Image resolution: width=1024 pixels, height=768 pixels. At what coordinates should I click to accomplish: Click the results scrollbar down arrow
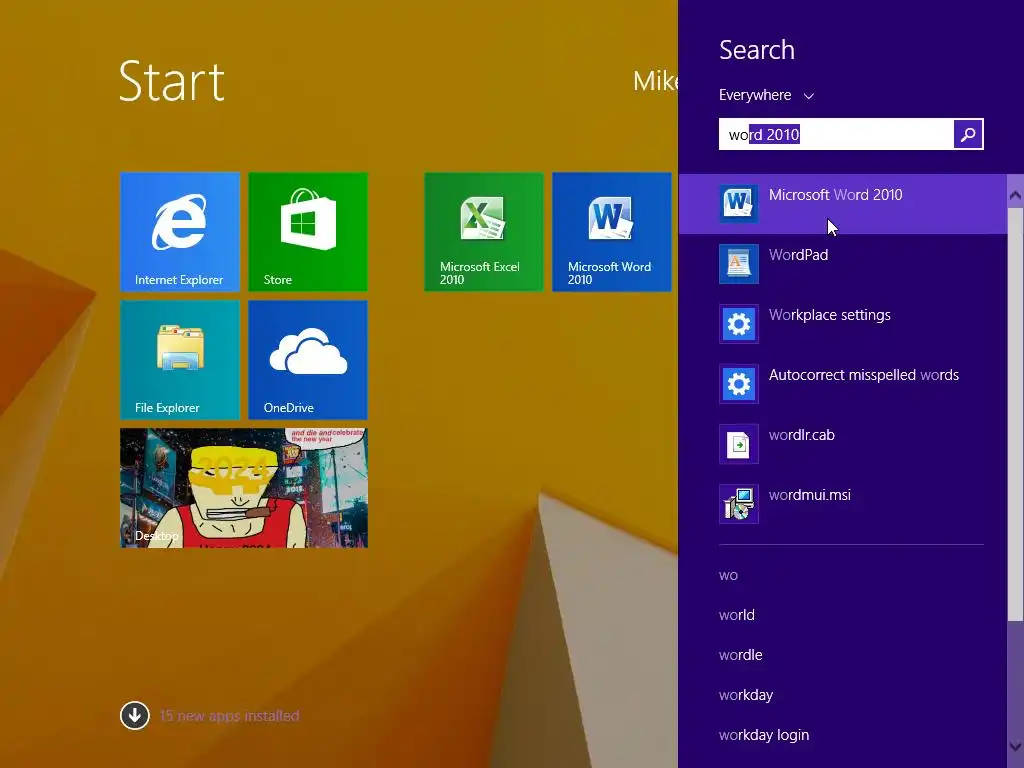click(1015, 746)
